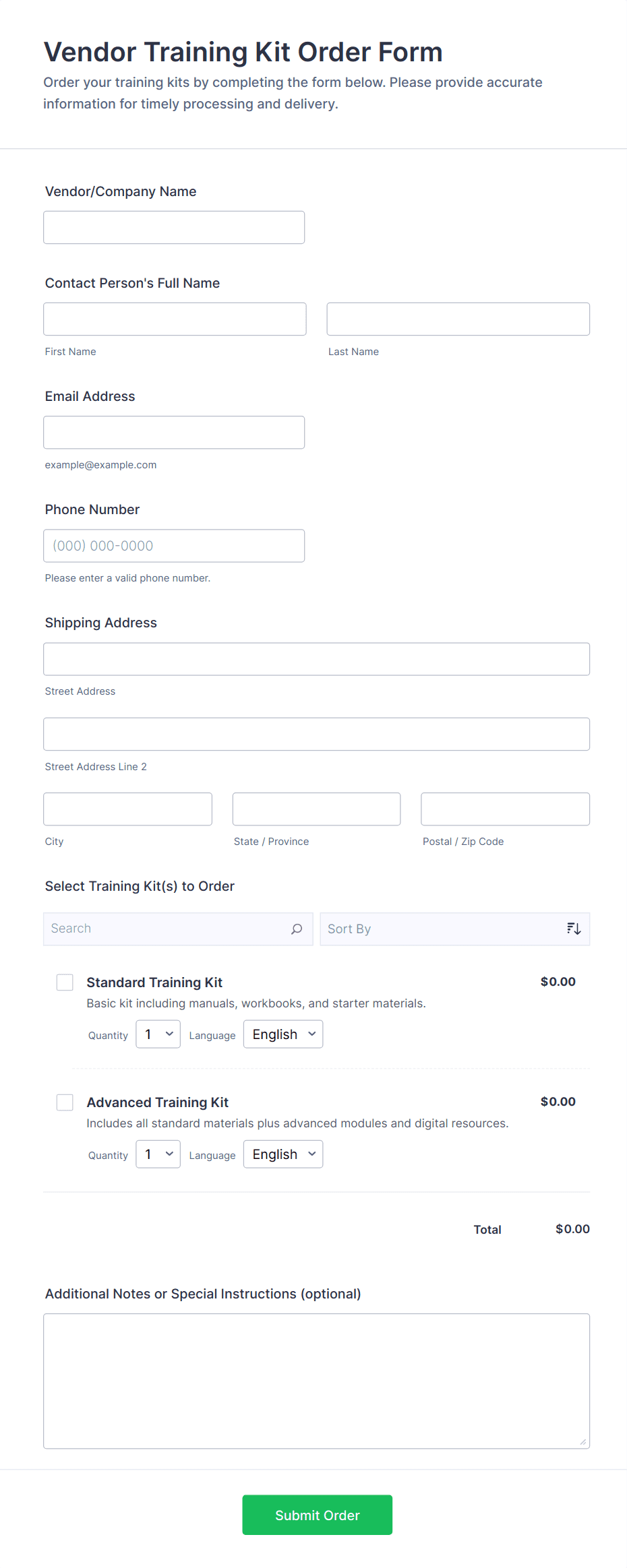Click into the Email Address field
This screenshot has width=627, height=1568.
click(173, 432)
